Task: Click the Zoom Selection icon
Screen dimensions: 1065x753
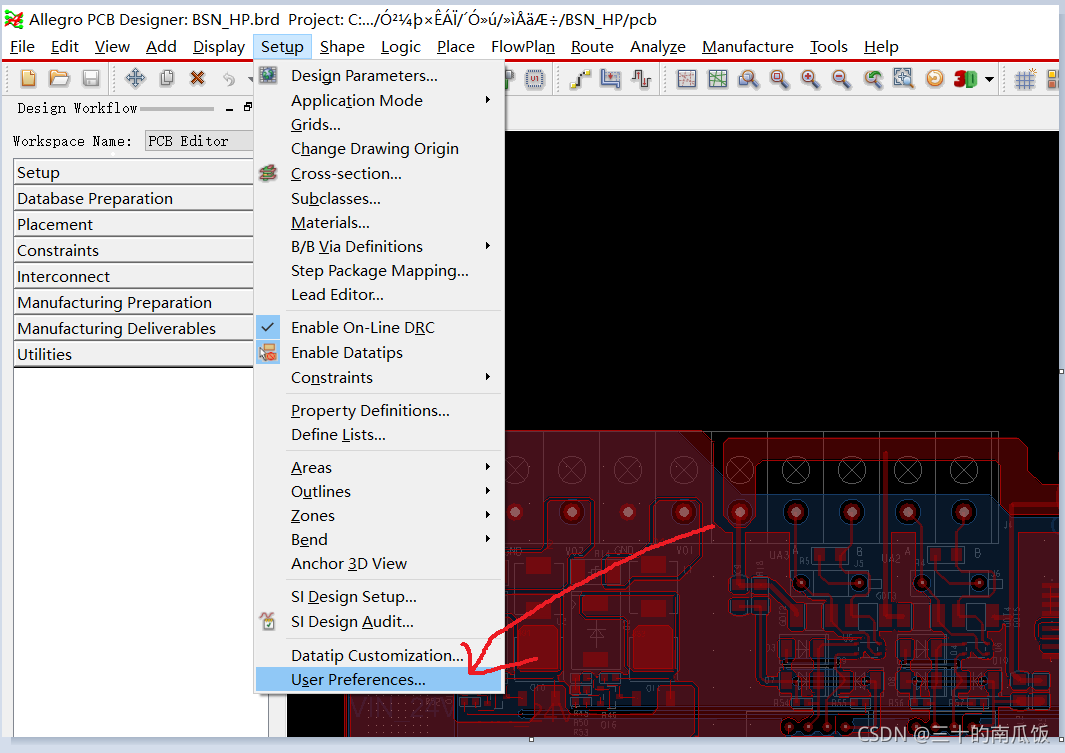Action: [903, 79]
